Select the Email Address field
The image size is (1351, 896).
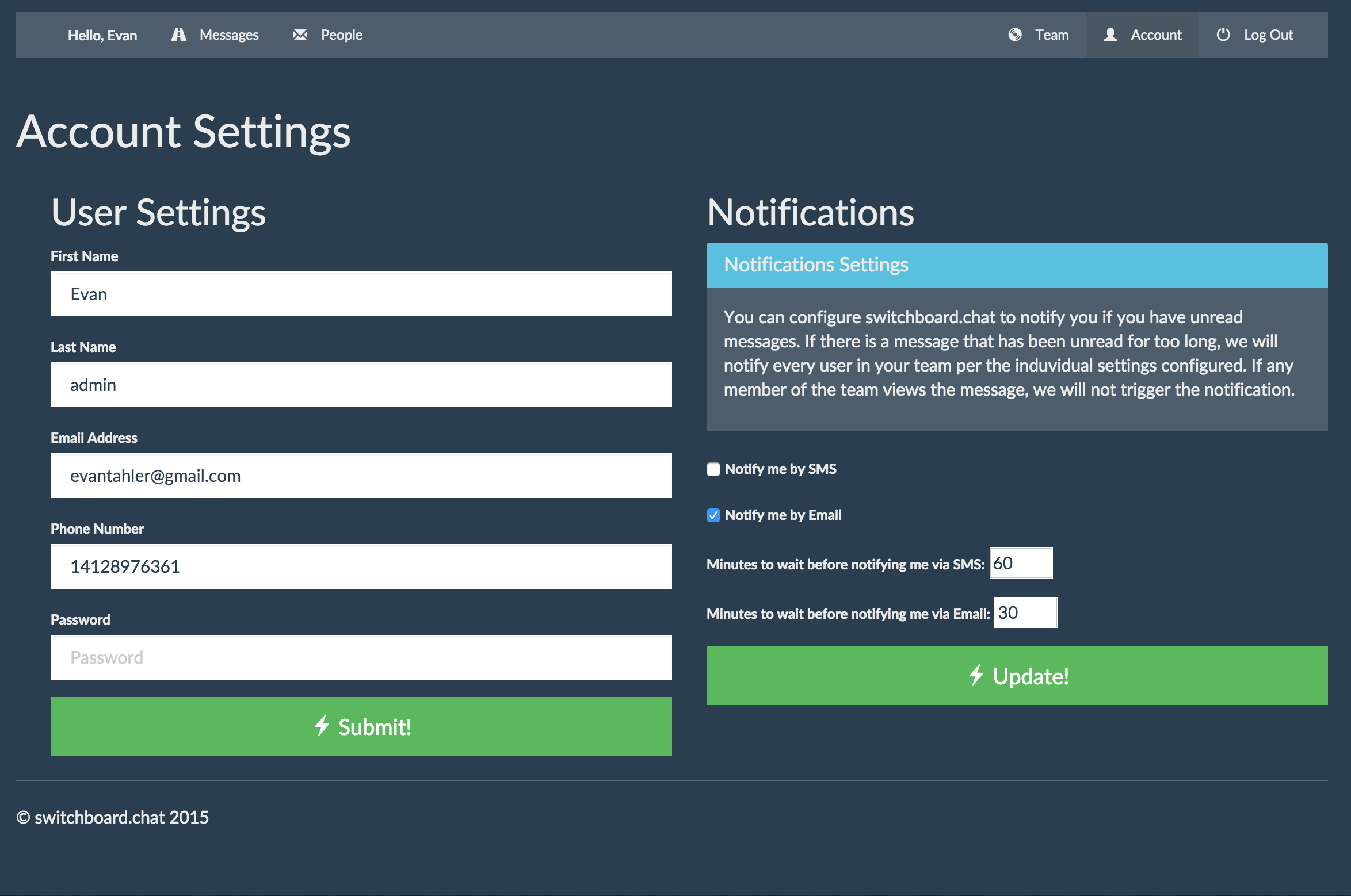coord(361,476)
